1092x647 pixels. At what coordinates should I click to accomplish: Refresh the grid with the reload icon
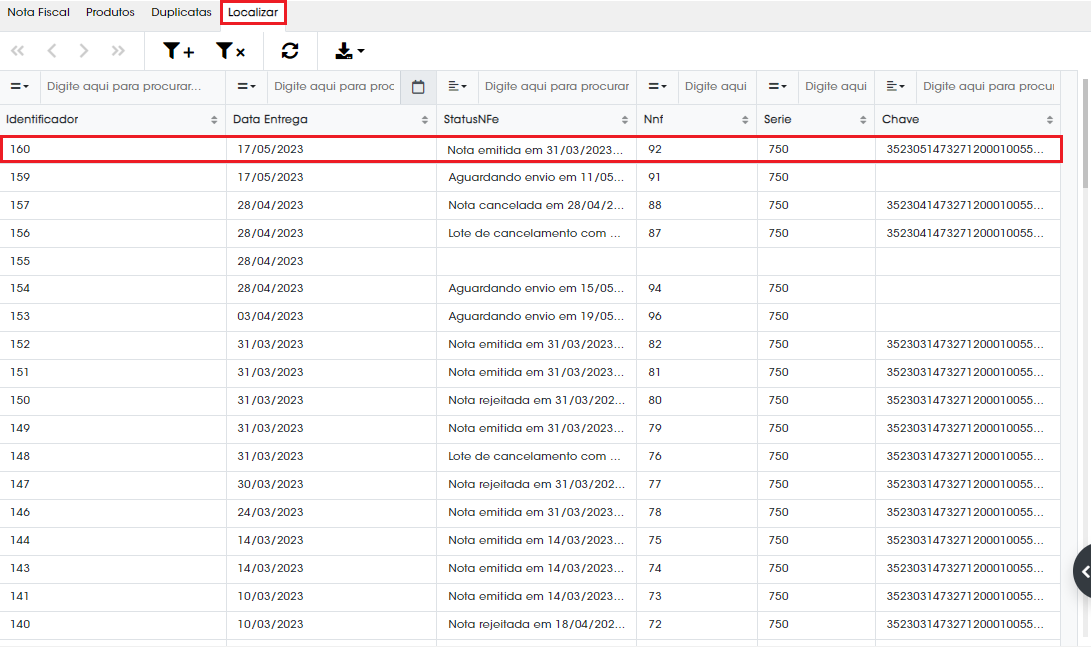[290, 51]
